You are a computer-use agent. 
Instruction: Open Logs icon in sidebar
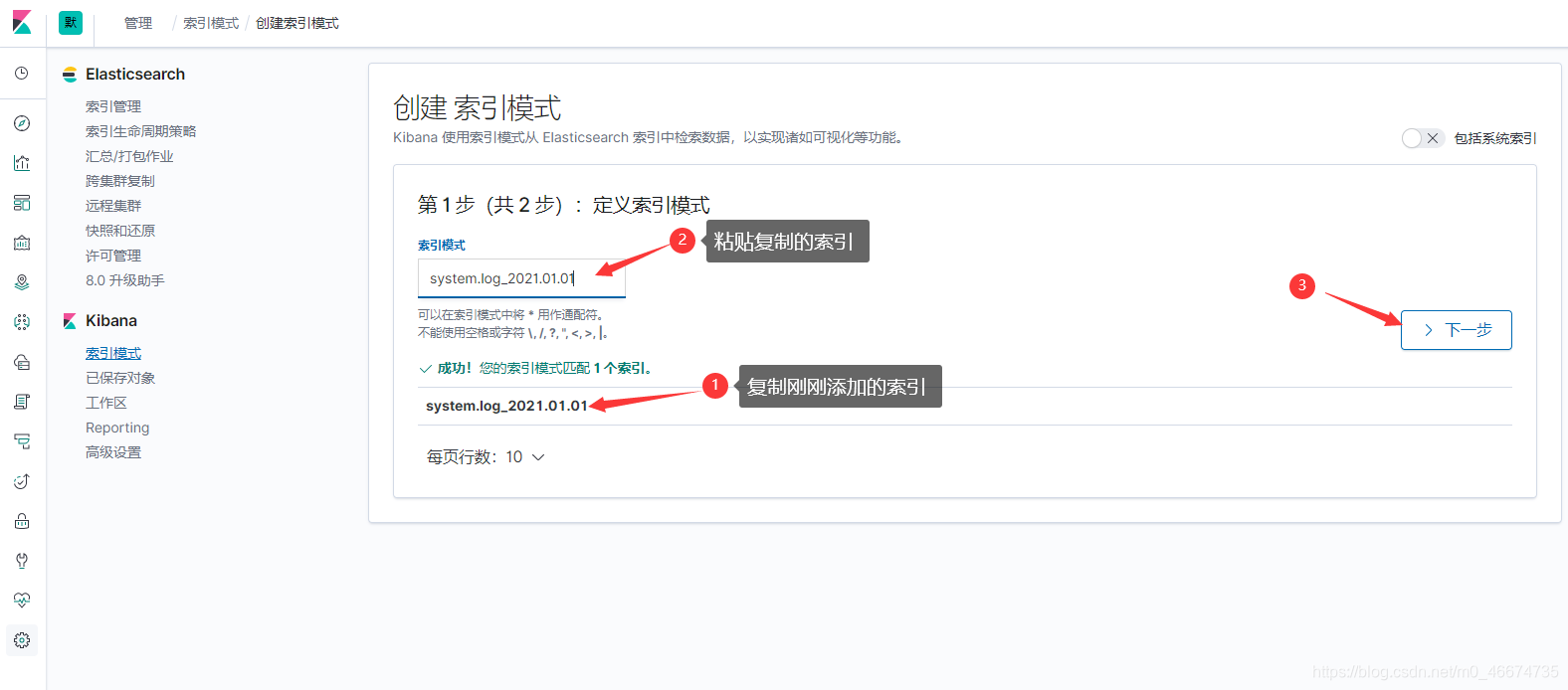pyautogui.click(x=22, y=402)
